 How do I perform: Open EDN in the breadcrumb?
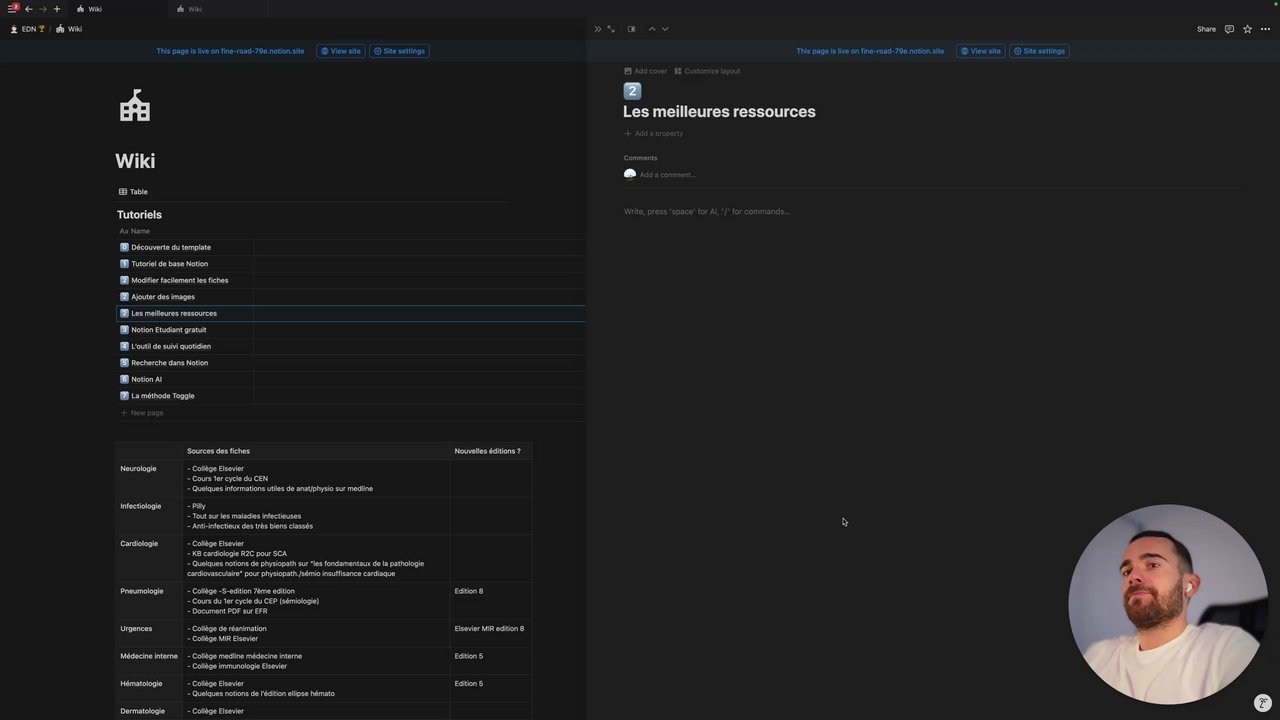pos(28,29)
